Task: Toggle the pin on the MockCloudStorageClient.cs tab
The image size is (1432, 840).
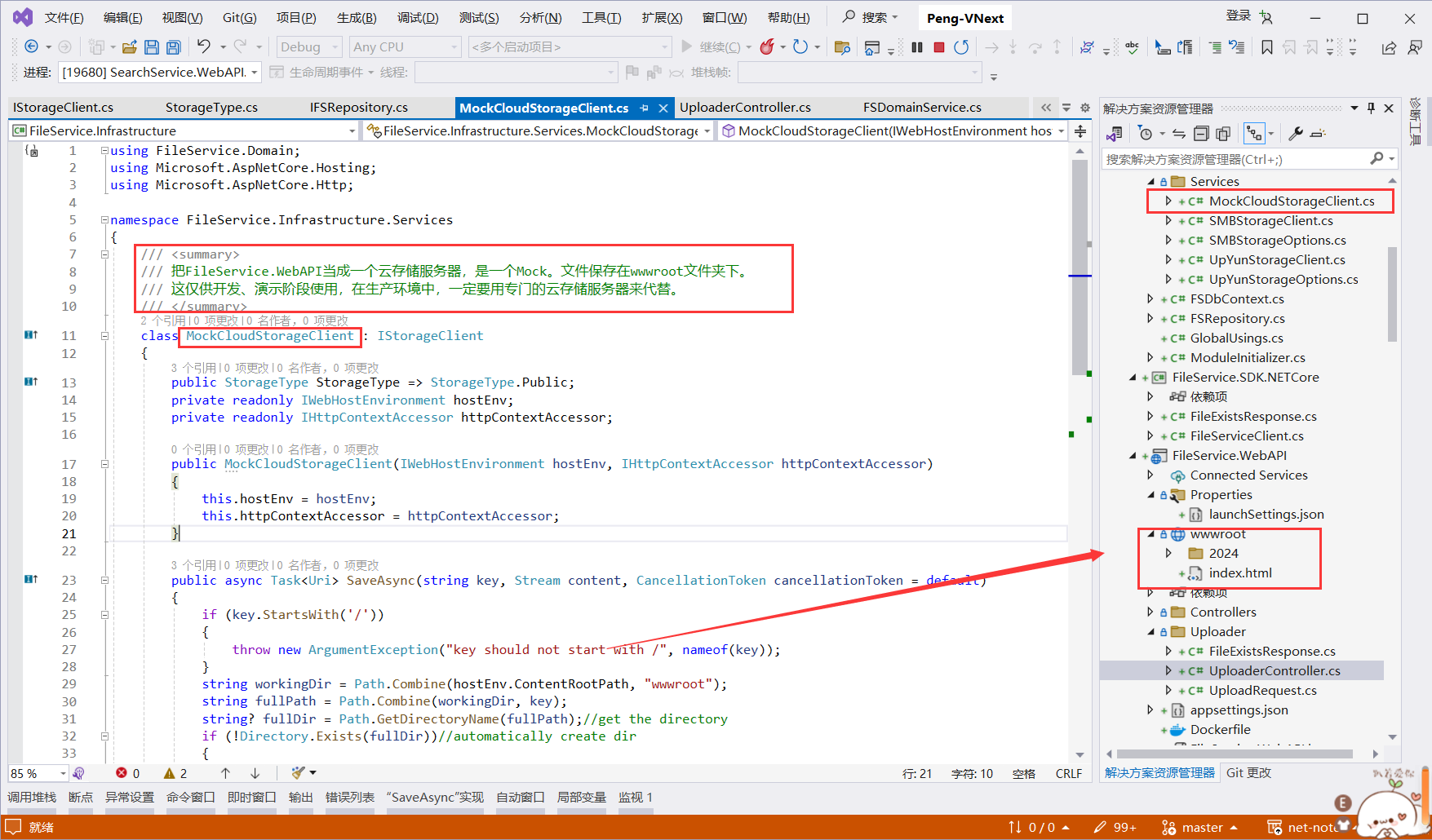Action: 644,108
